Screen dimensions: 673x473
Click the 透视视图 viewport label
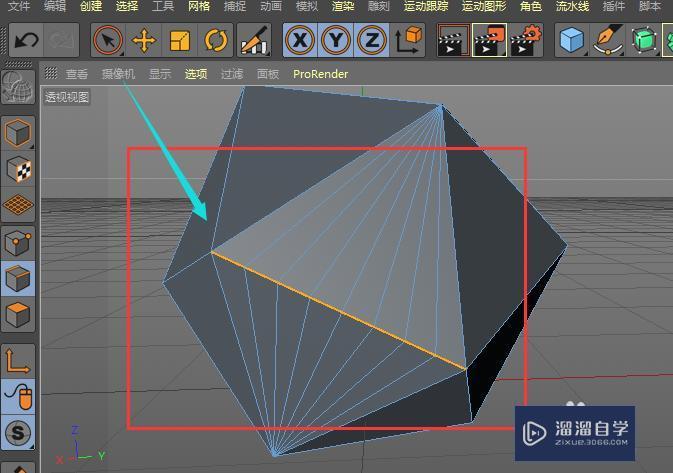67,97
